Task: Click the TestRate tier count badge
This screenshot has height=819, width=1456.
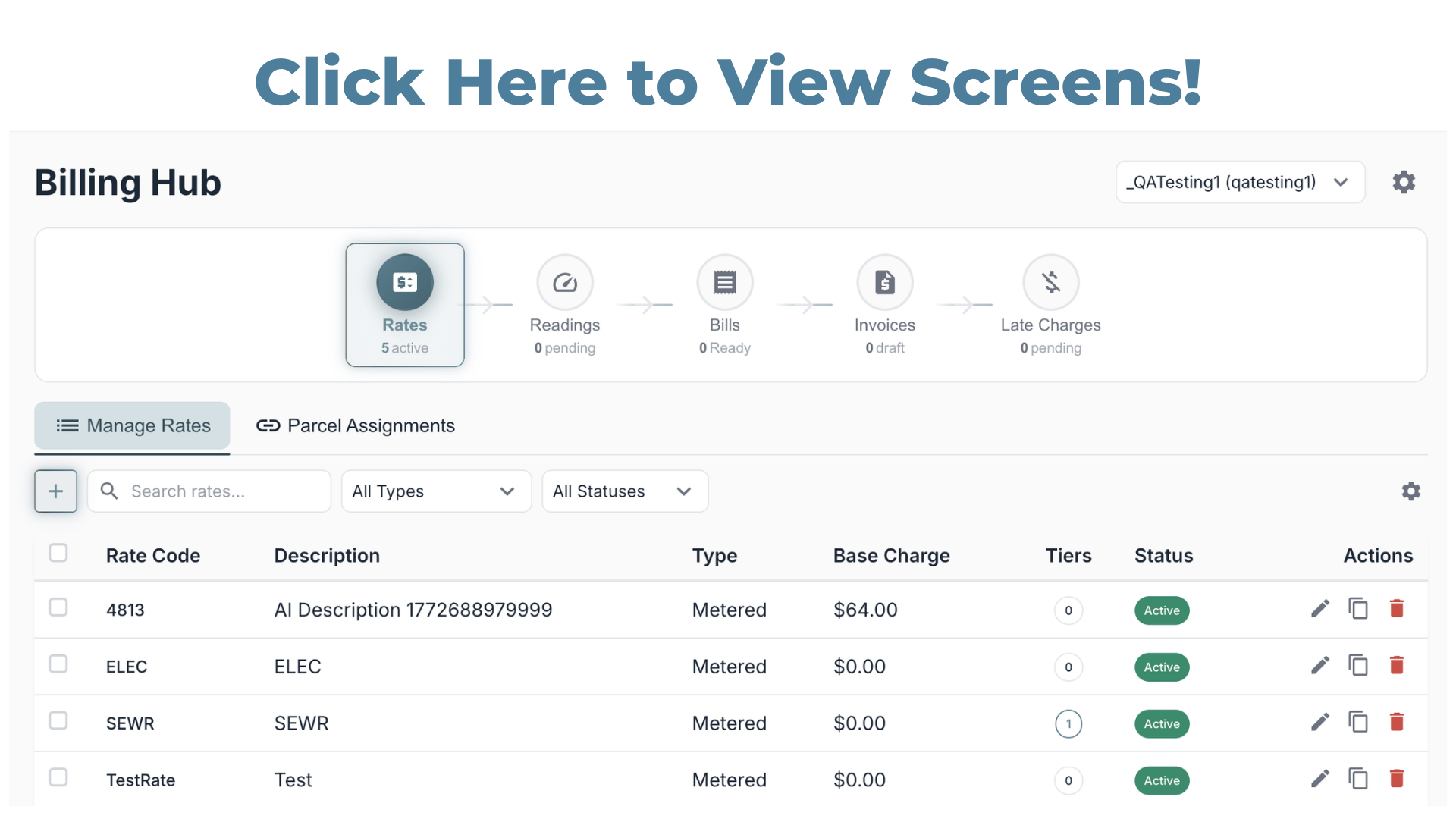Action: 1068,780
